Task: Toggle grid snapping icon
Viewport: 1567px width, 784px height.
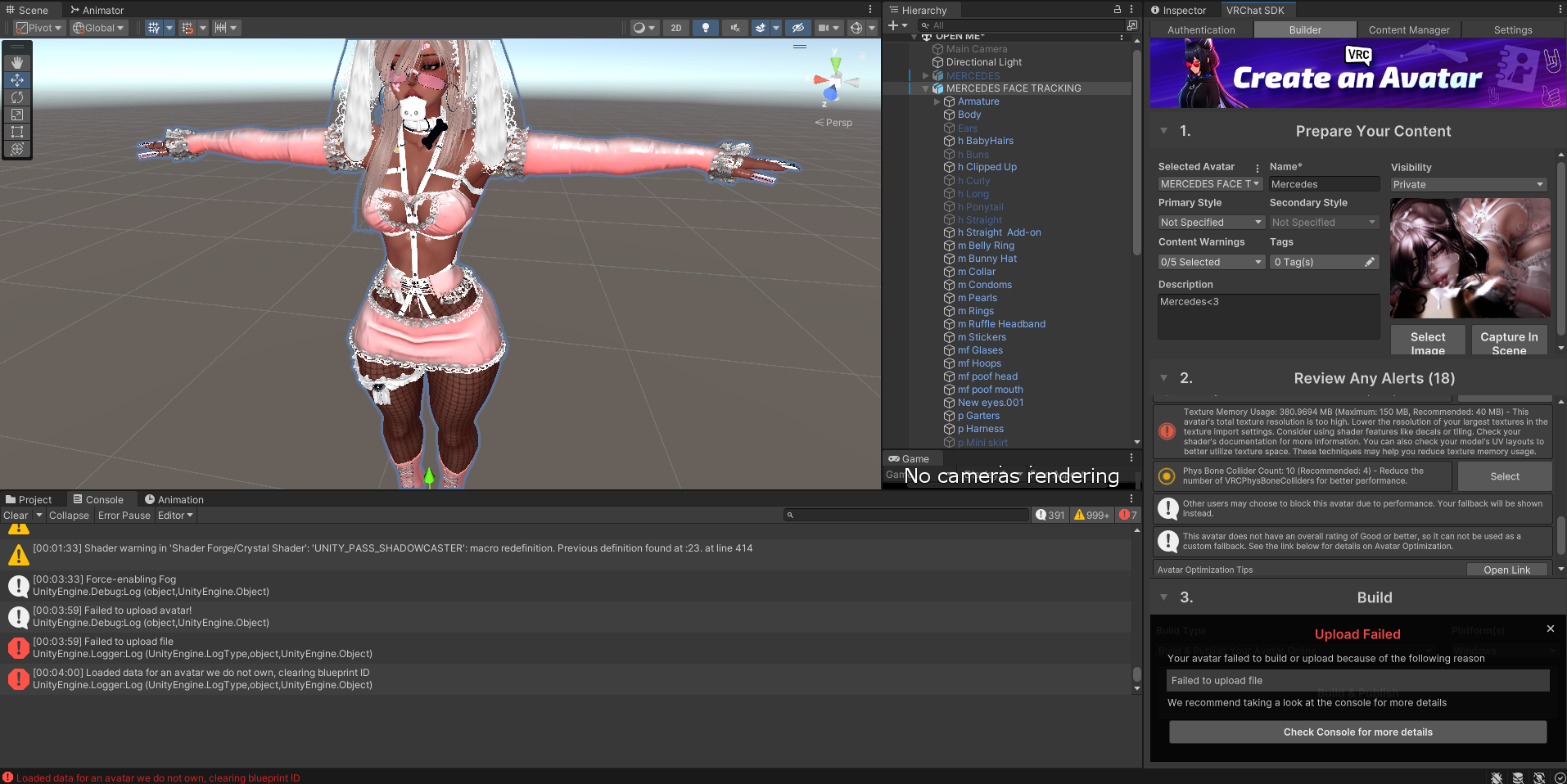Action: 187,28
